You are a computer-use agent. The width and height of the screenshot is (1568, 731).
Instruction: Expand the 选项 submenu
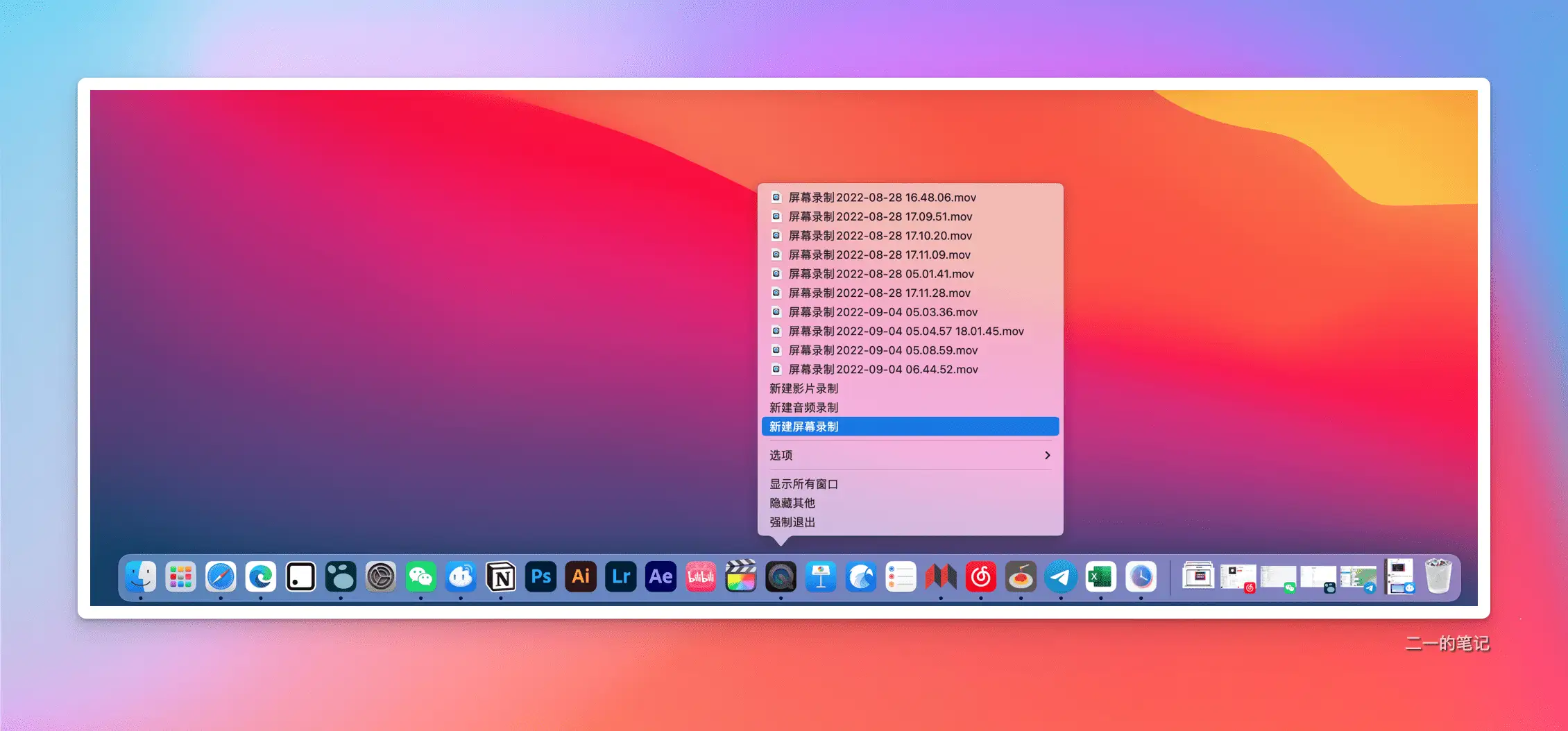point(910,455)
